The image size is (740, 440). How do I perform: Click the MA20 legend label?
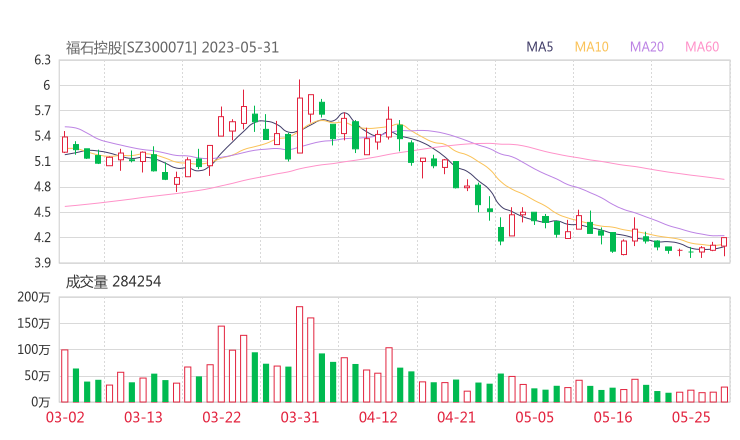click(x=647, y=47)
